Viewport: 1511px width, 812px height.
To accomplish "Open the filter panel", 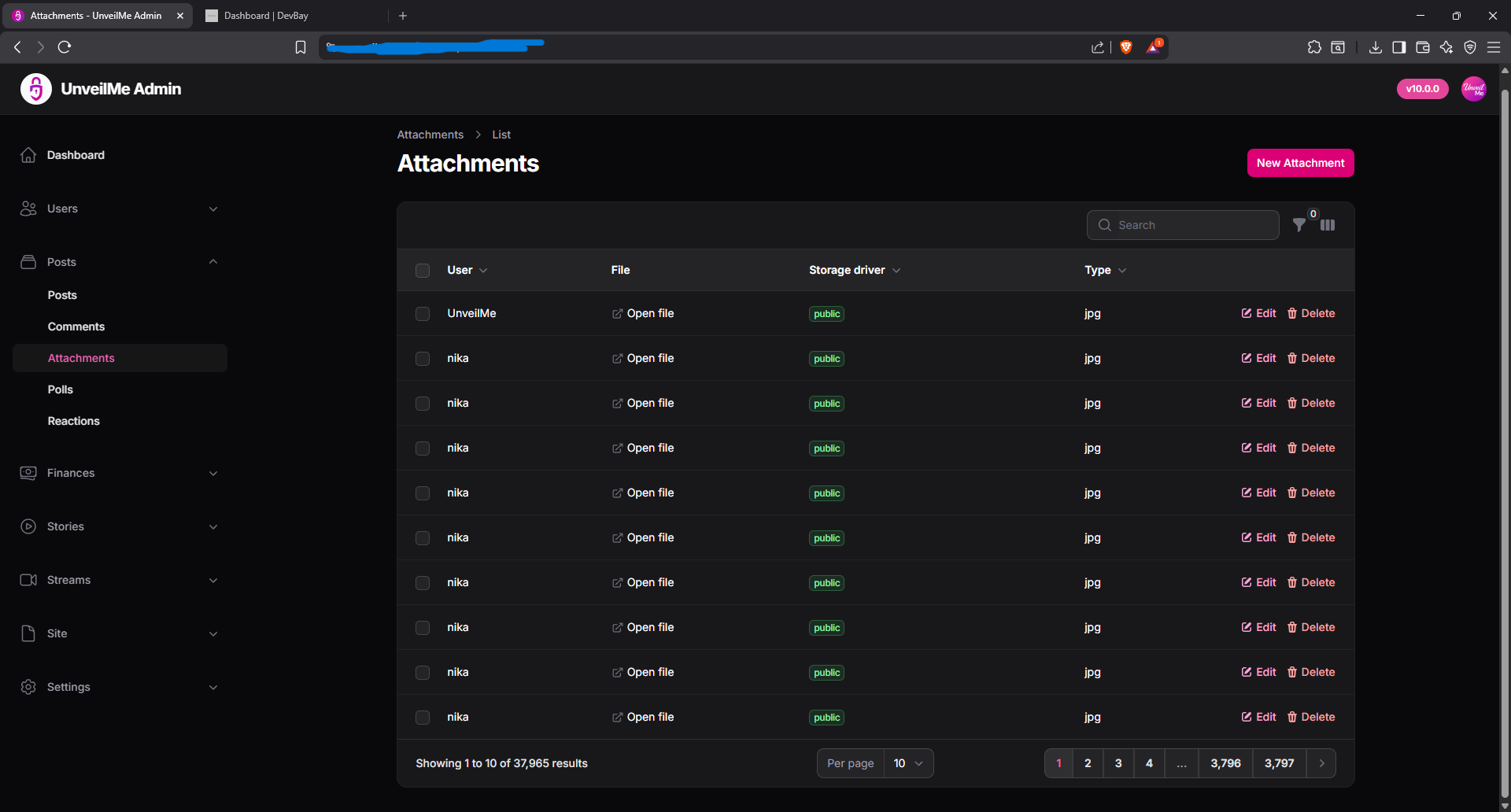I will point(1299,225).
